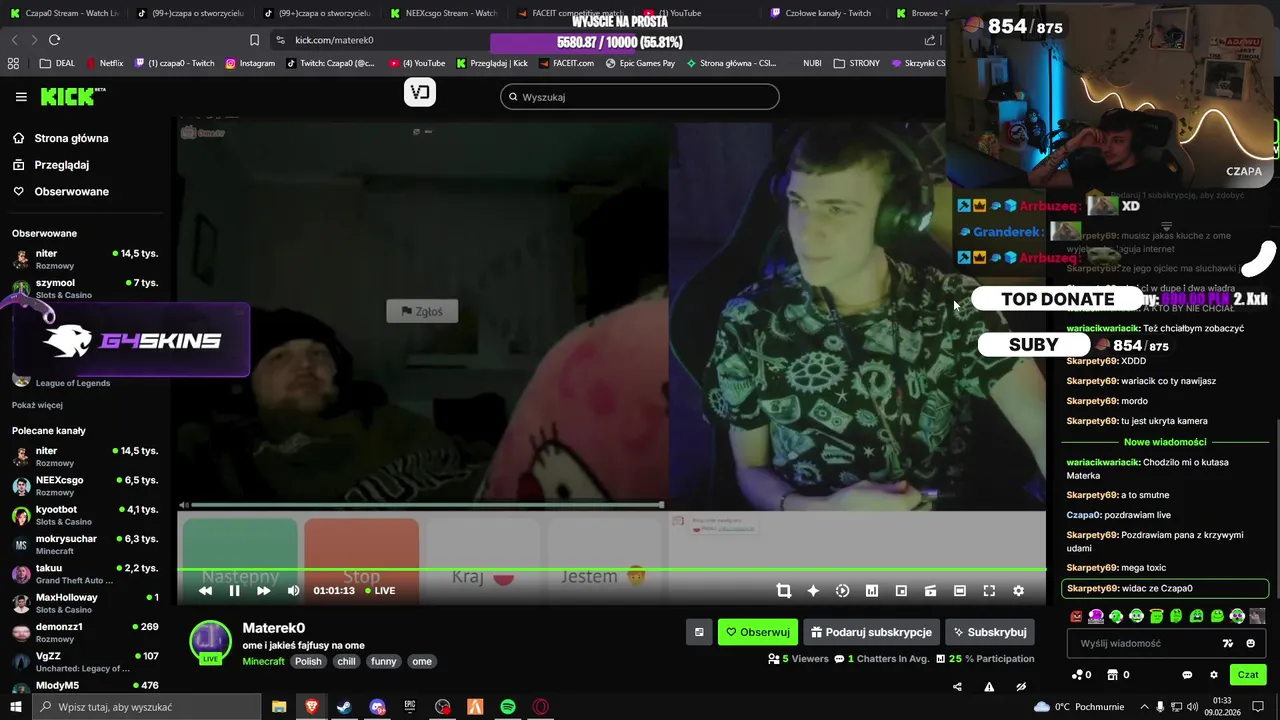Open the Kick sidebar hamburger menu
Viewport: 1280px width, 720px height.
[x=21, y=97]
